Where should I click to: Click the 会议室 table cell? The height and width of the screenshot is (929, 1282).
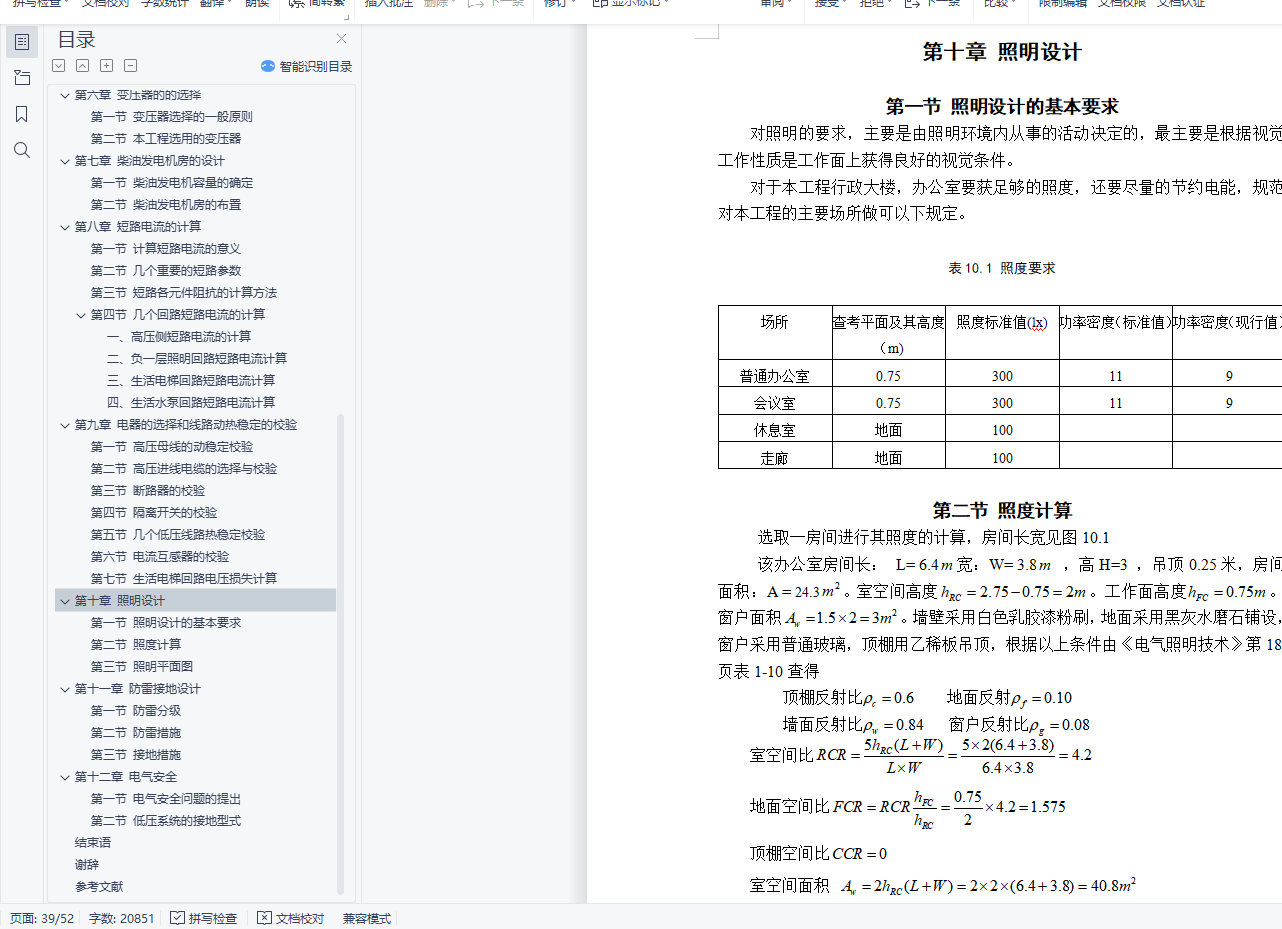click(775, 403)
